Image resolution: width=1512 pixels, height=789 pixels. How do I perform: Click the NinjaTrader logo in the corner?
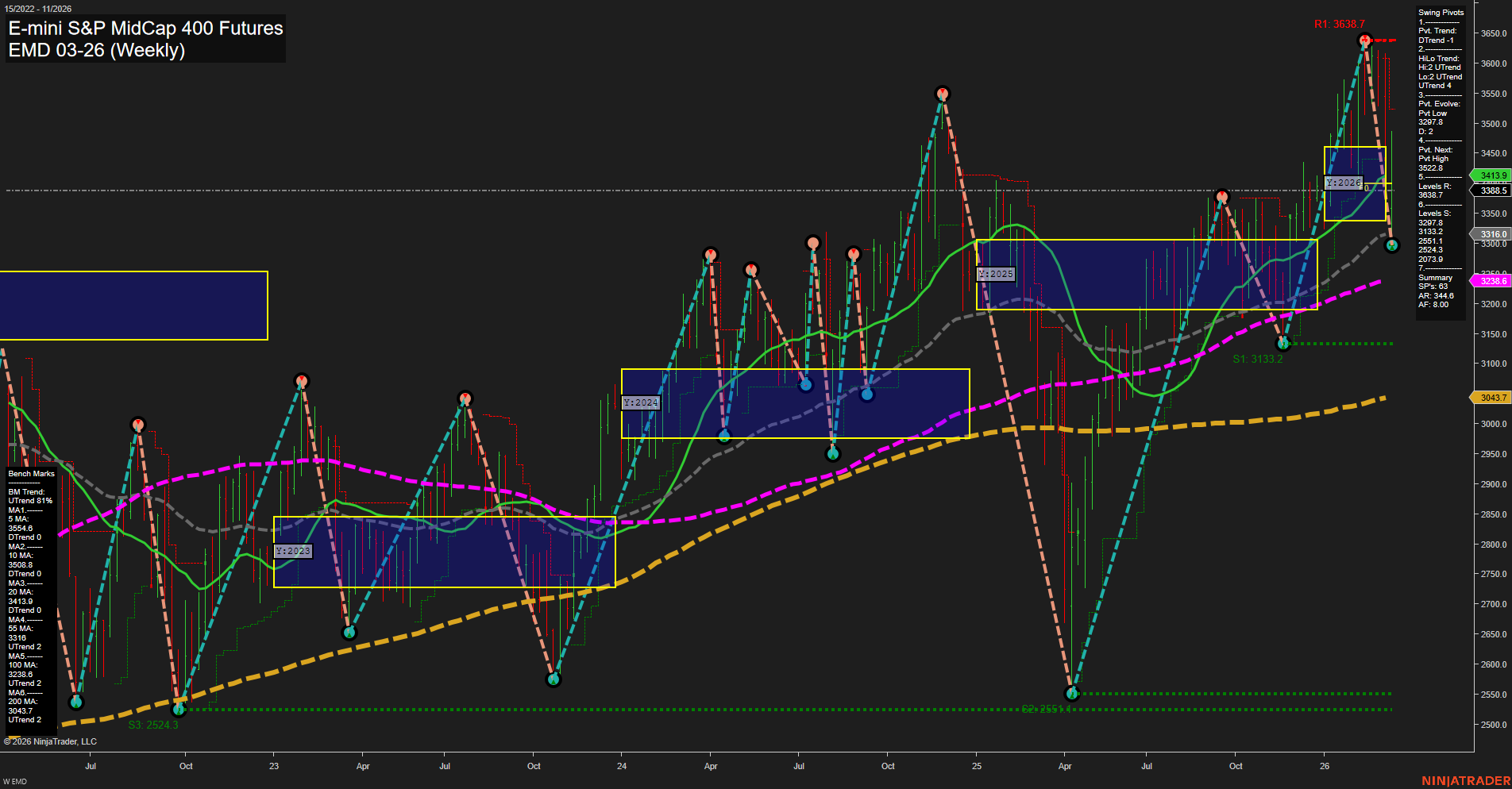pos(1465,781)
